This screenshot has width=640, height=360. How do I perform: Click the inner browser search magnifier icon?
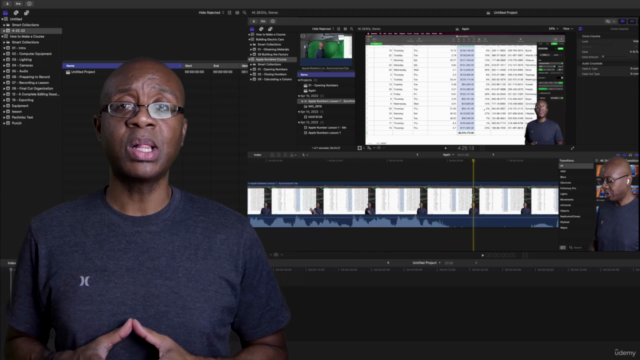[351, 29]
